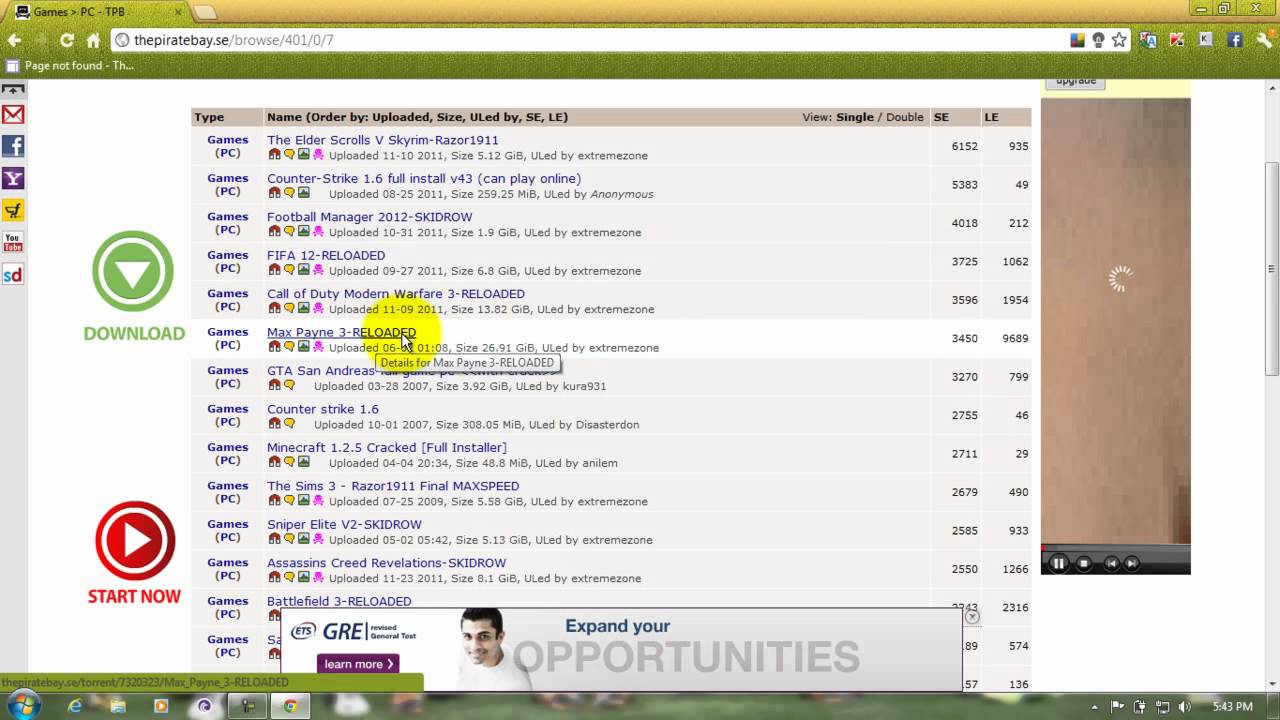Viewport: 1280px width, 720px height.
Task: Pause the sidebar video player
Action: [x=1057, y=563]
